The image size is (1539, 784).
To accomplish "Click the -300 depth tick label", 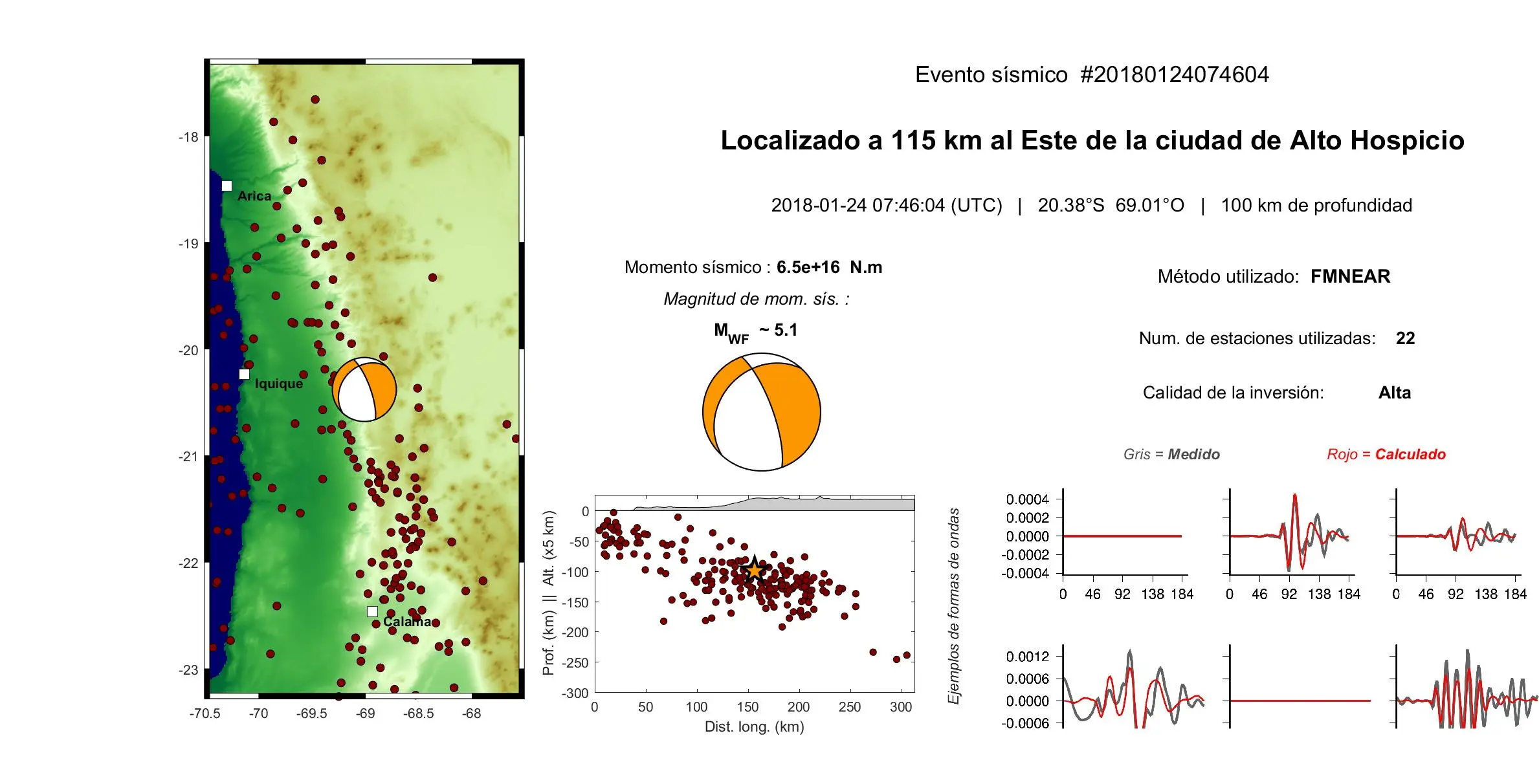I will (575, 693).
